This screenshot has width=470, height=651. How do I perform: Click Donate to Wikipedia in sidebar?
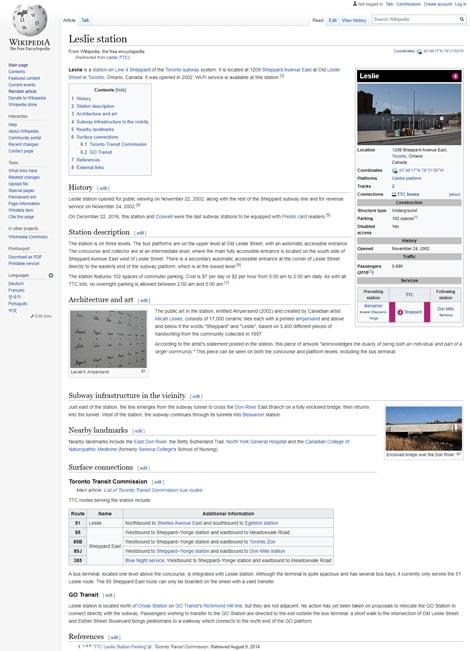27,98
